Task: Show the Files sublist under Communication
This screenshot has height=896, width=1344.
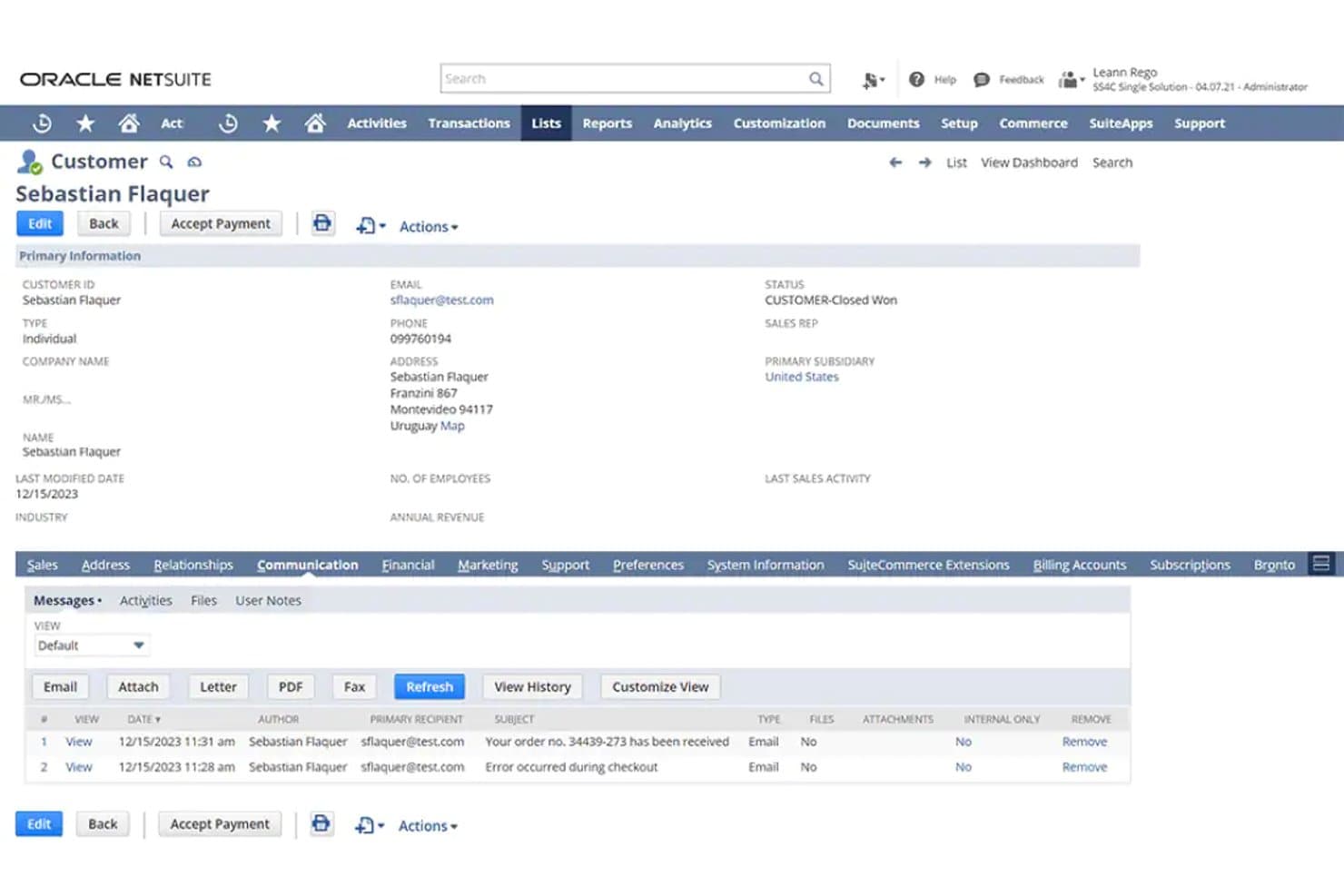Action: 203,600
